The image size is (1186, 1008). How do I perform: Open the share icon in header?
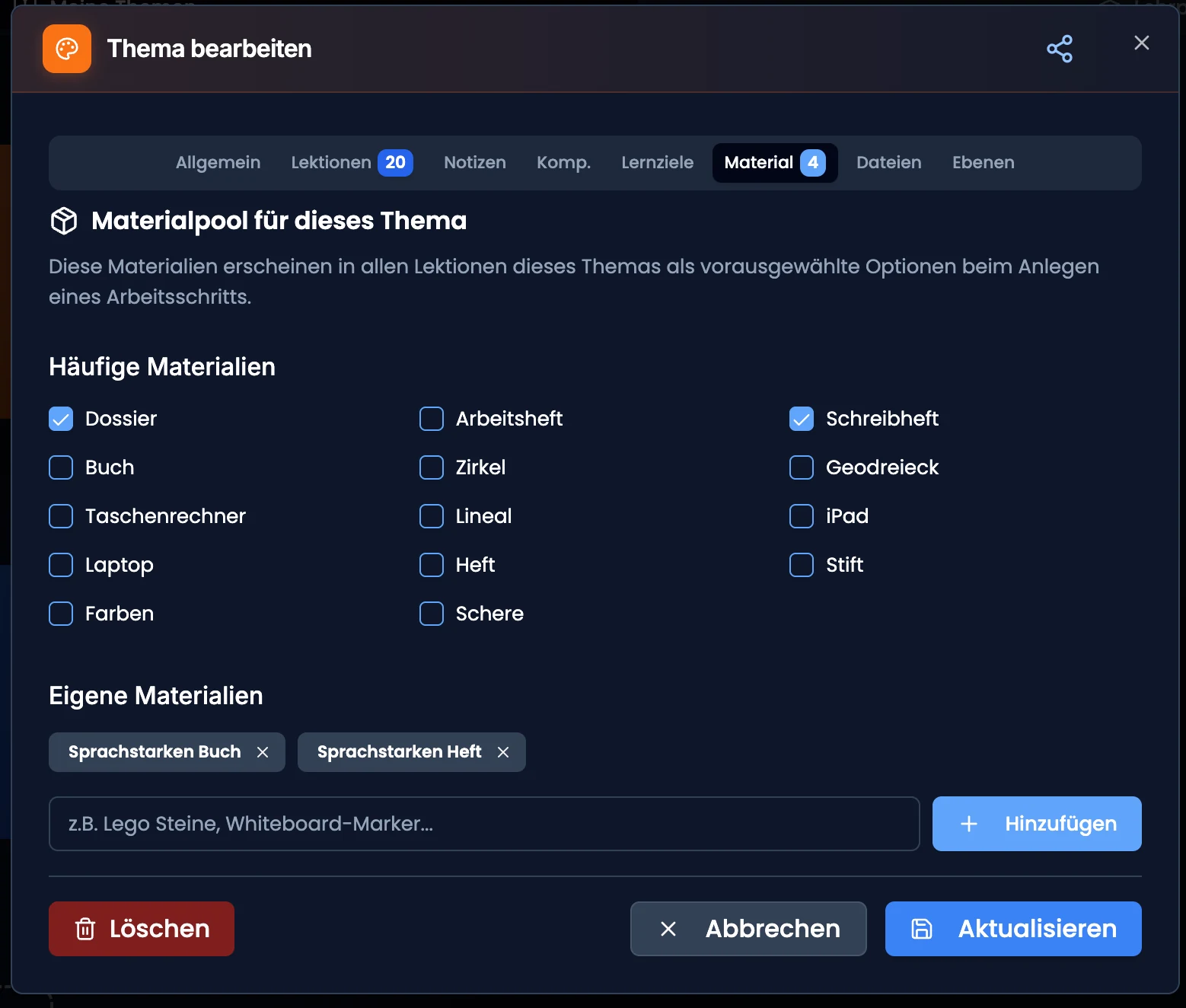[x=1060, y=49]
